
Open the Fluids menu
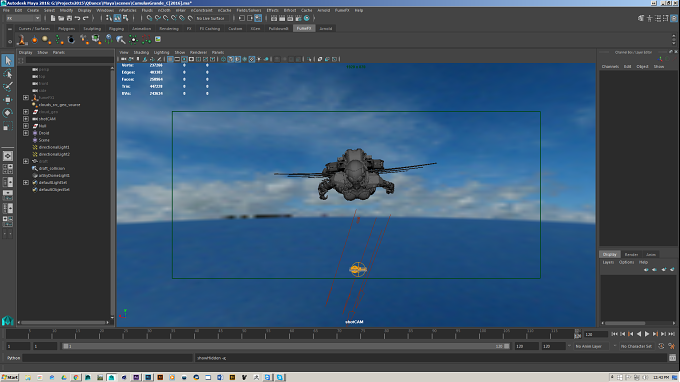coord(147,10)
